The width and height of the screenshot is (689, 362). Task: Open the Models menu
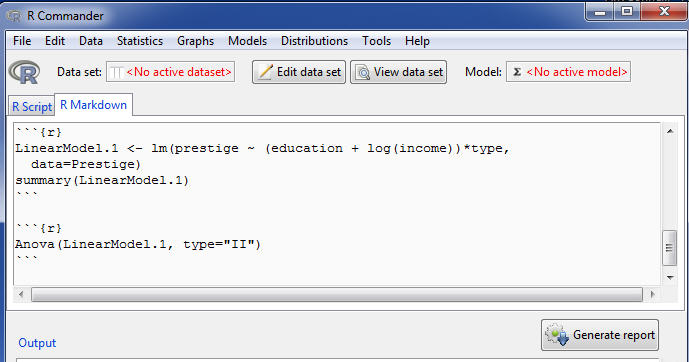(247, 41)
